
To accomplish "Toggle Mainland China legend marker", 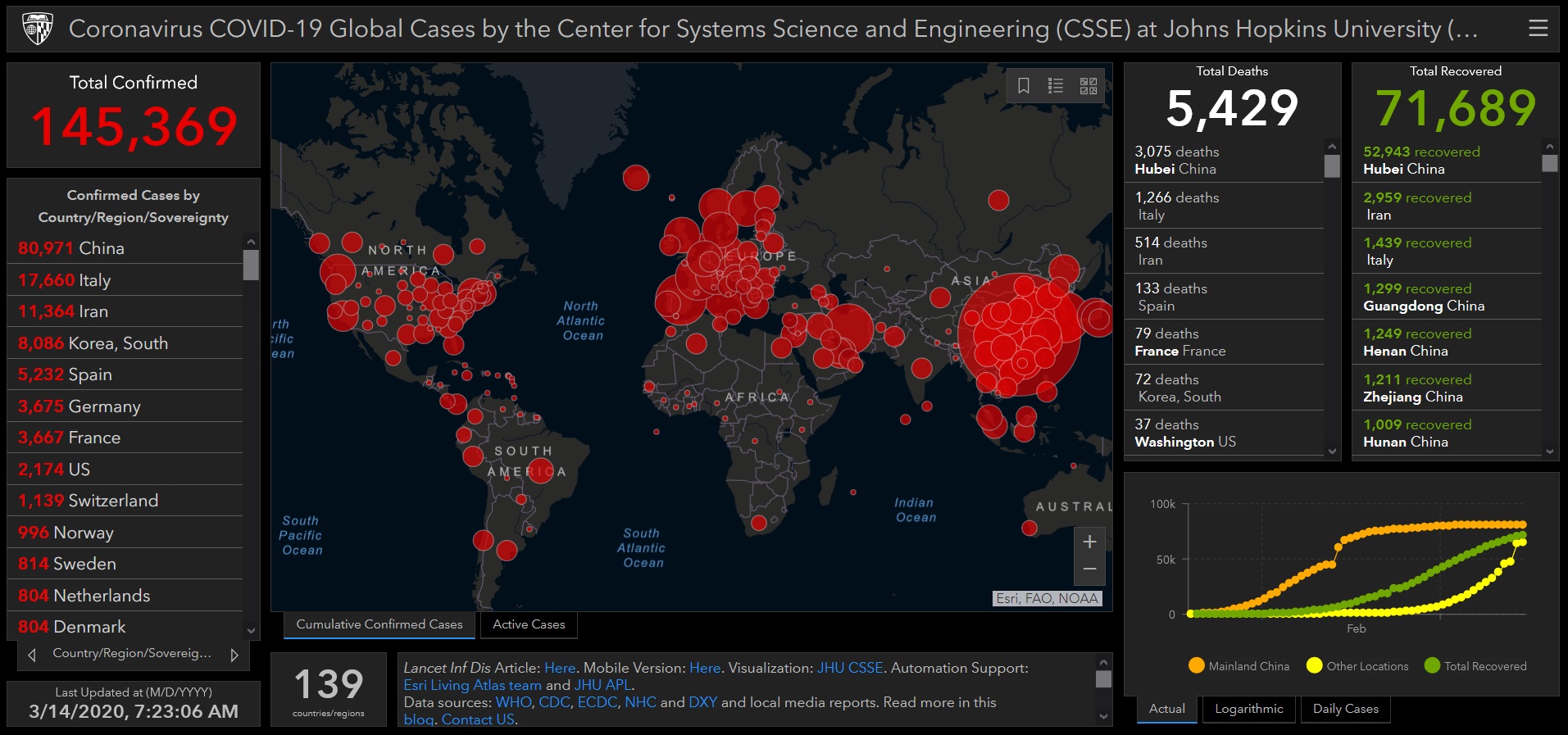I will (1197, 665).
